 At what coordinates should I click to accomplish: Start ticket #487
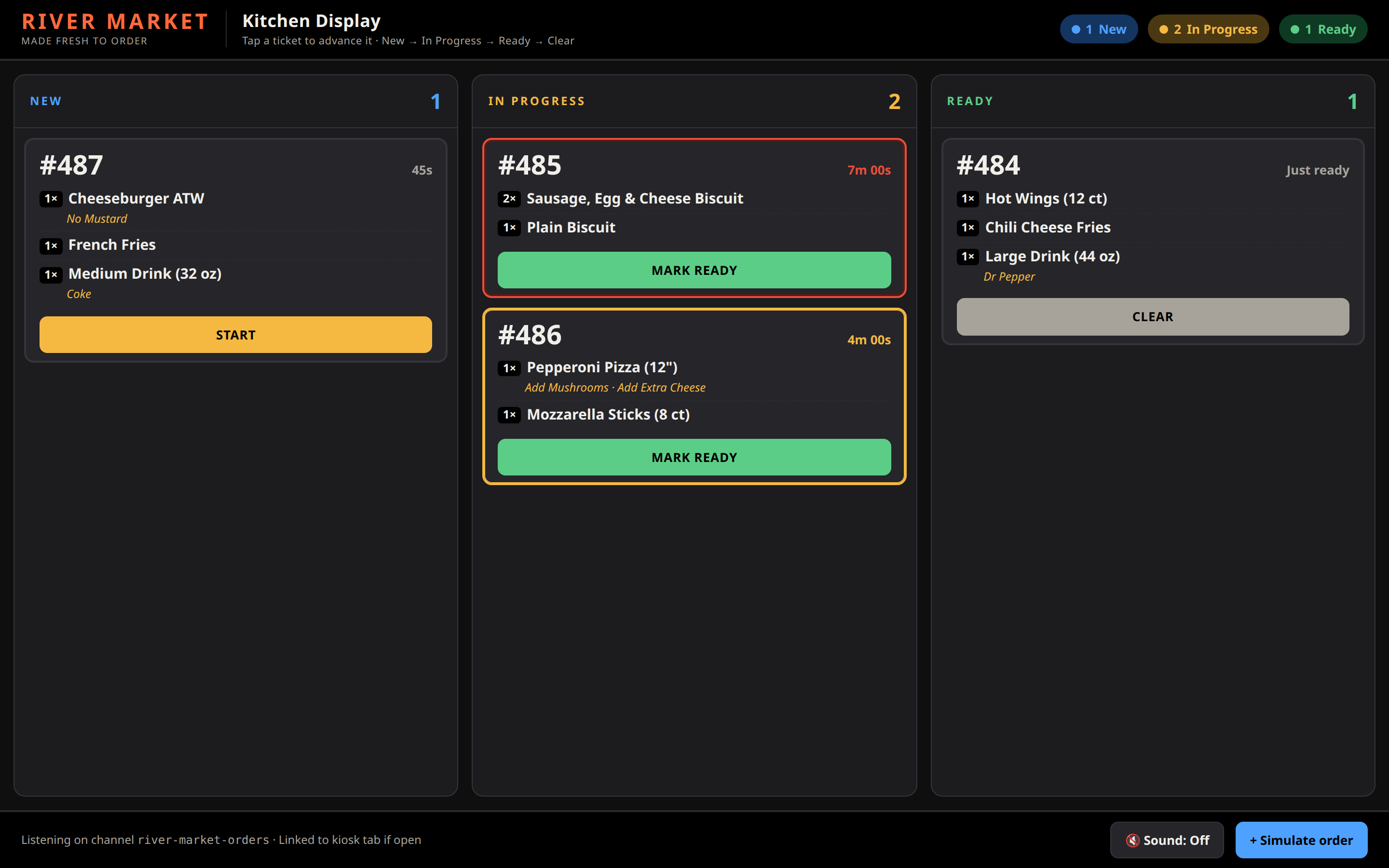[x=235, y=335]
